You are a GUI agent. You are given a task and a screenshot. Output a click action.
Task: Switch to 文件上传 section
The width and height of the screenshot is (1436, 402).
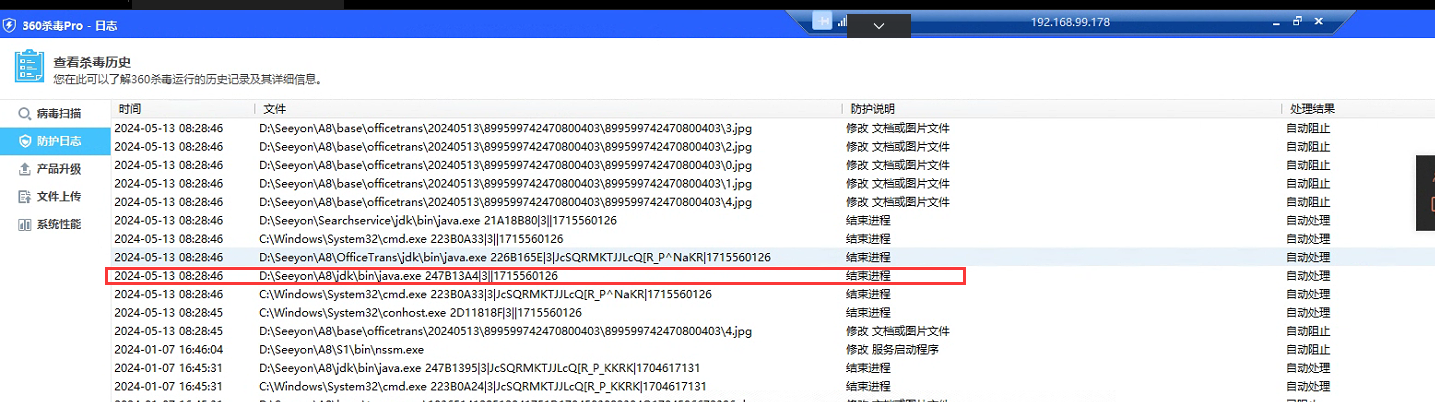(55, 197)
